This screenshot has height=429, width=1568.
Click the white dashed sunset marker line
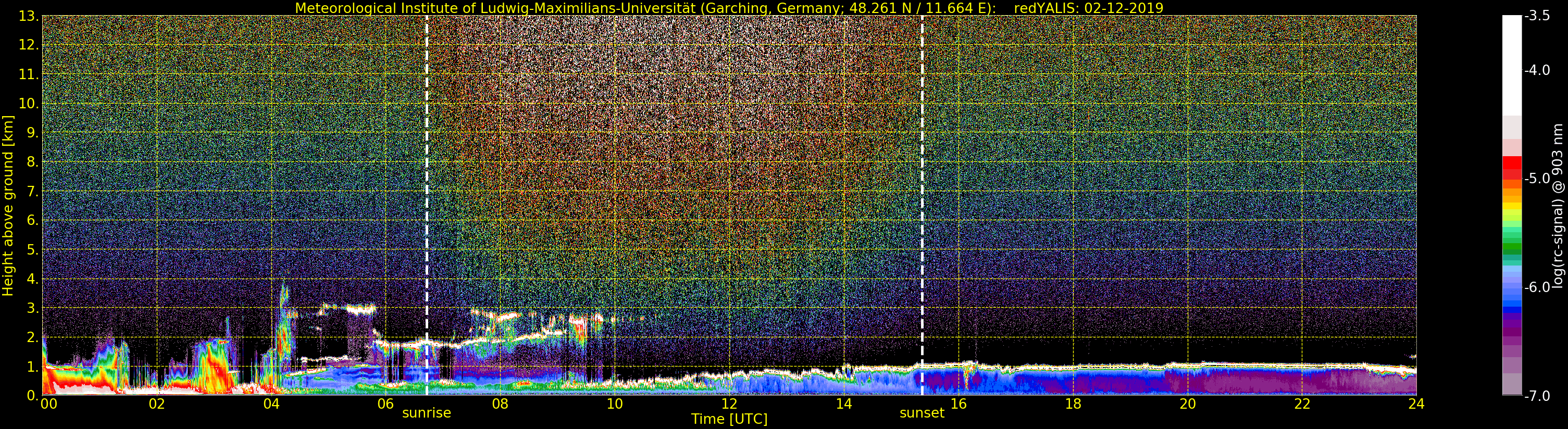(922, 206)
